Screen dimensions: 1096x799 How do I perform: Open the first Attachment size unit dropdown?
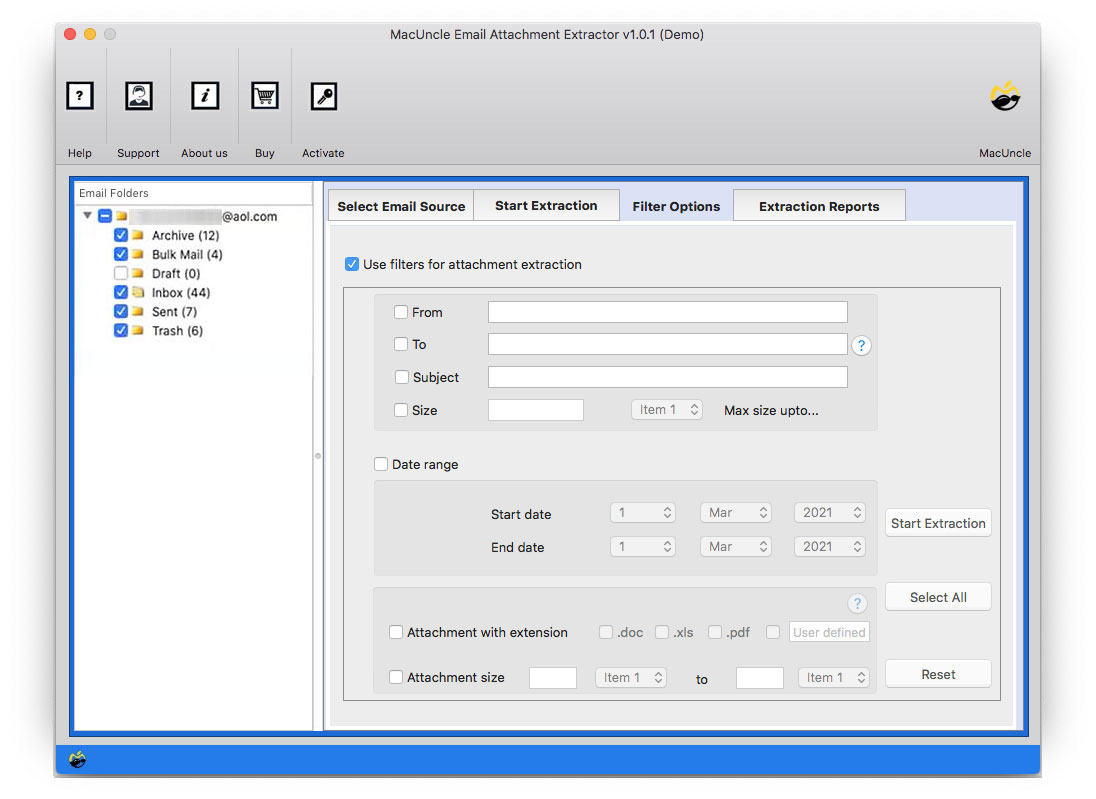click(630, 677)
